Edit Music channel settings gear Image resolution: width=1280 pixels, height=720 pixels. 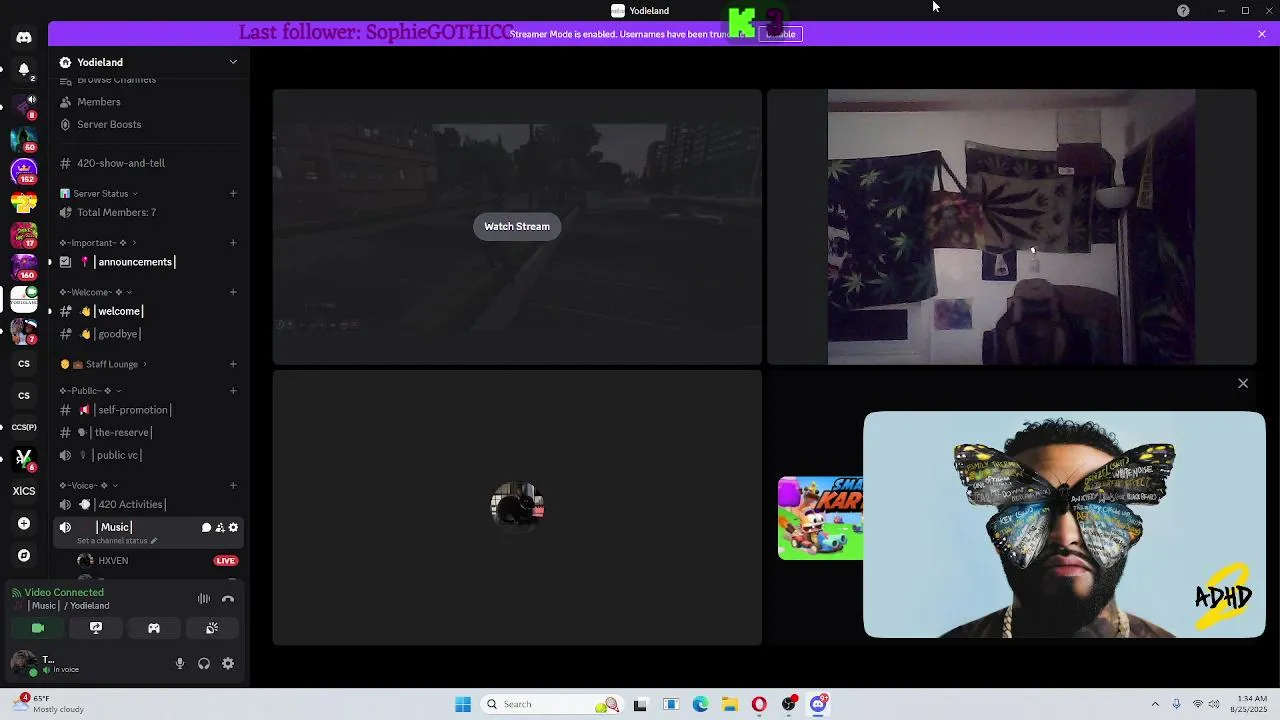234,527
